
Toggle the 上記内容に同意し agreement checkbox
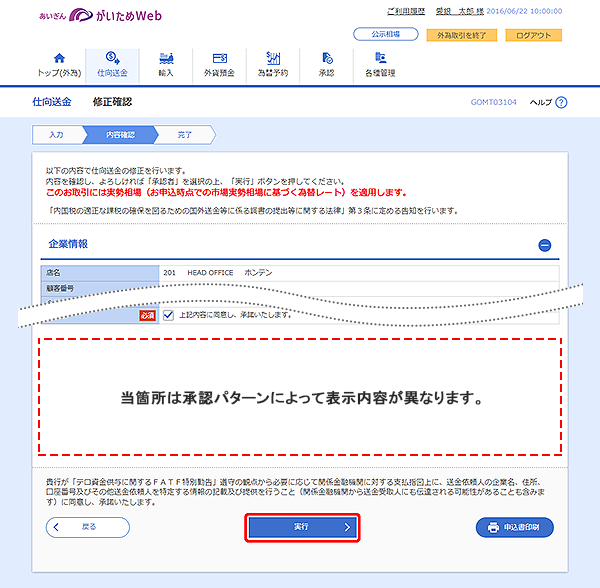[x=168, y=315]
